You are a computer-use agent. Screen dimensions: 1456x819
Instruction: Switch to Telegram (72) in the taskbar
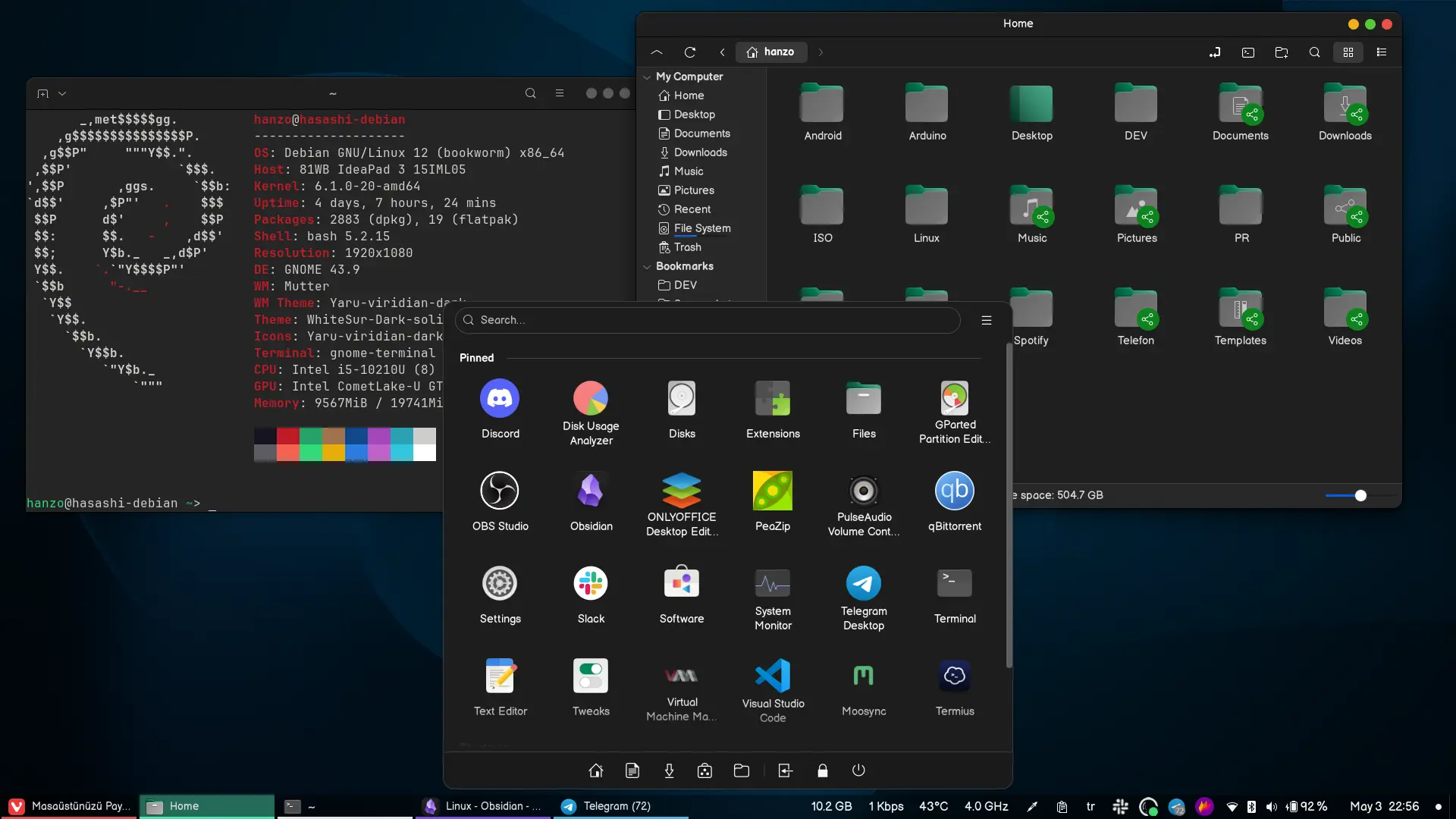pyautogui.click(x=622, y=806)
